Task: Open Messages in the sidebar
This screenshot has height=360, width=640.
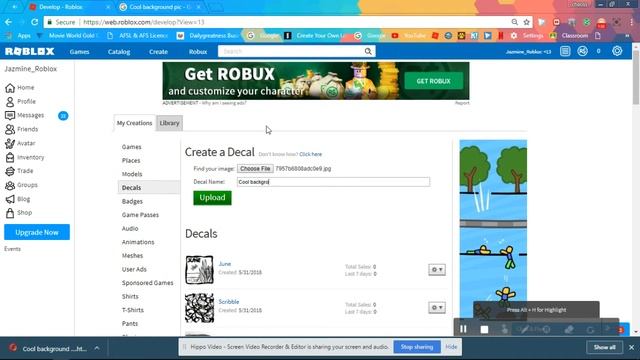Action: (24, 116)
